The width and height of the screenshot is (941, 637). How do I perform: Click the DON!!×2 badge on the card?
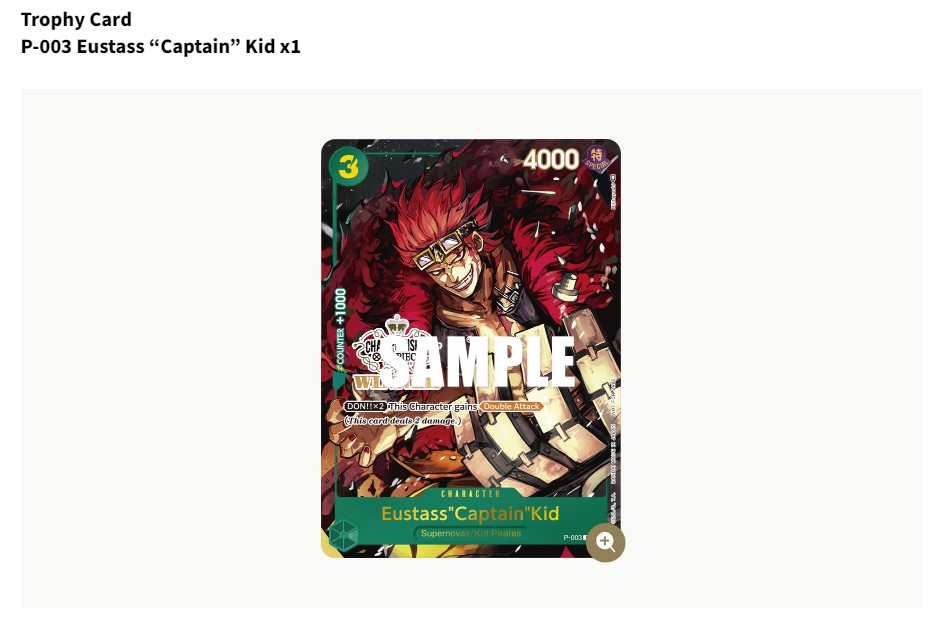pos(365,406)
